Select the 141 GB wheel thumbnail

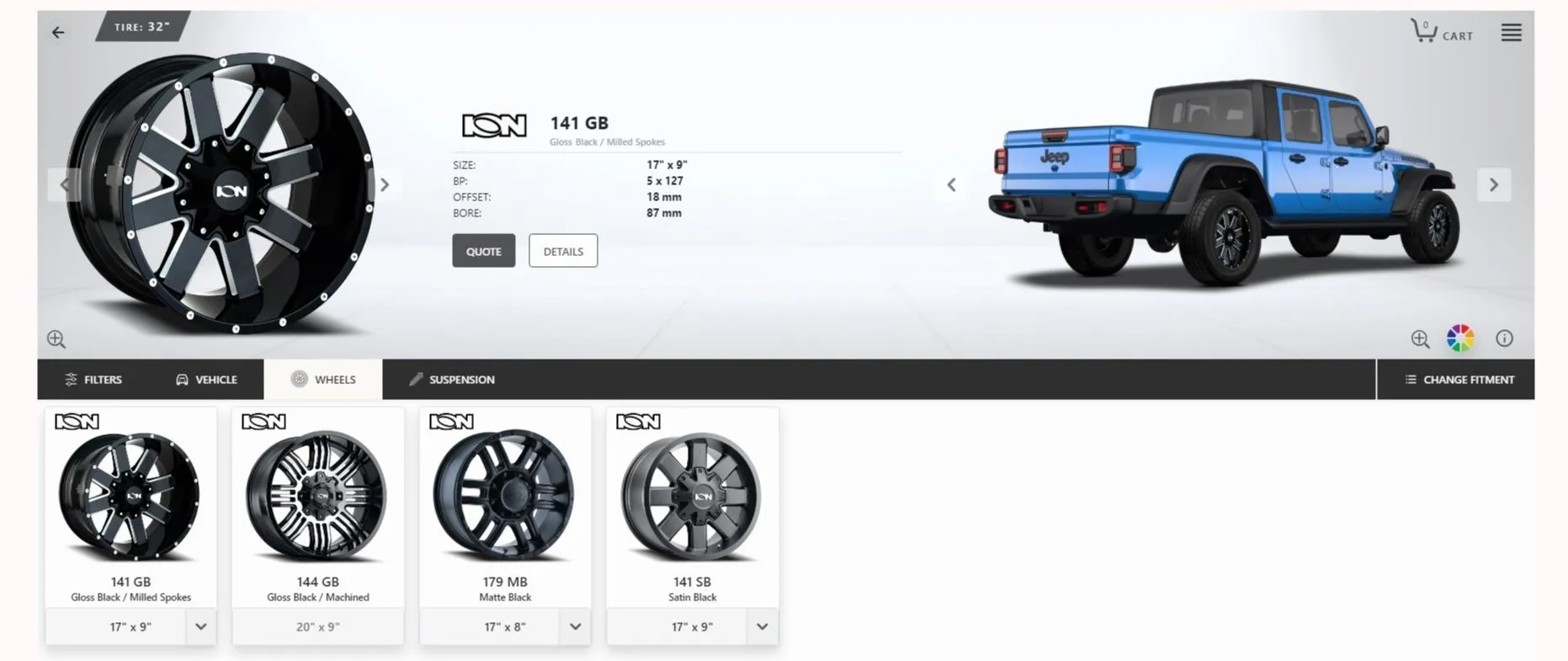tap(130, 496)
